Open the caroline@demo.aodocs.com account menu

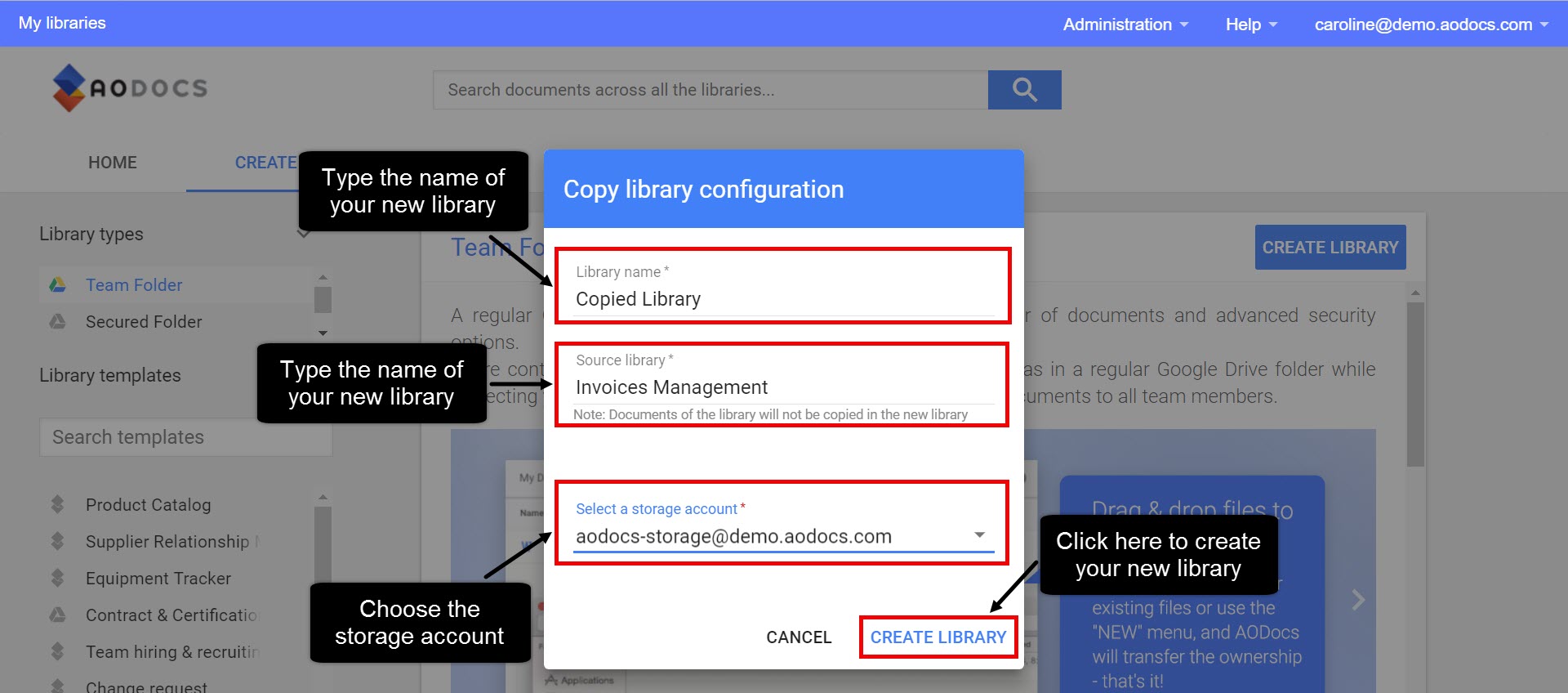click(x=1431, y=25)
